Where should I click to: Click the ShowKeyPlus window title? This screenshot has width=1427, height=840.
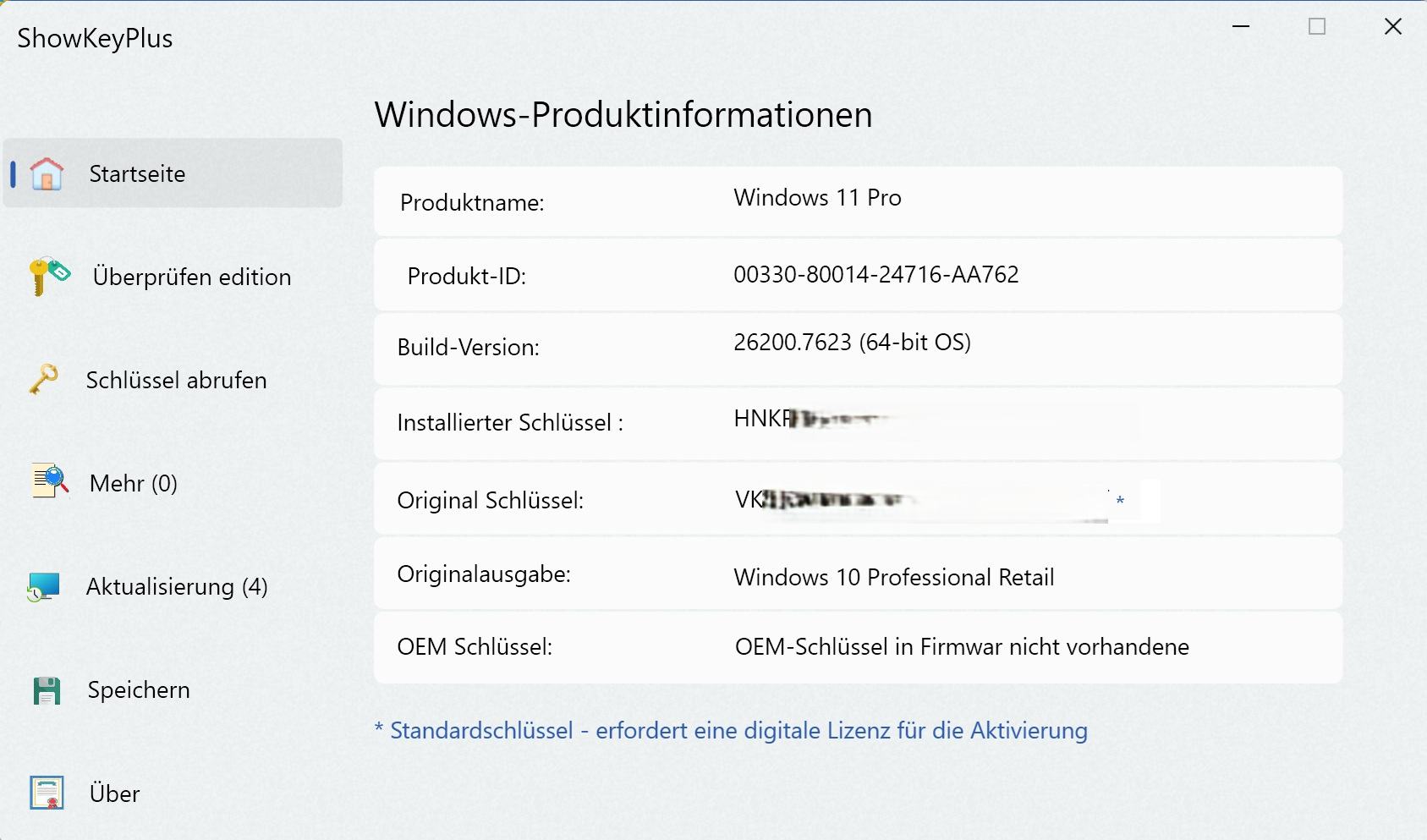point(95,38)
